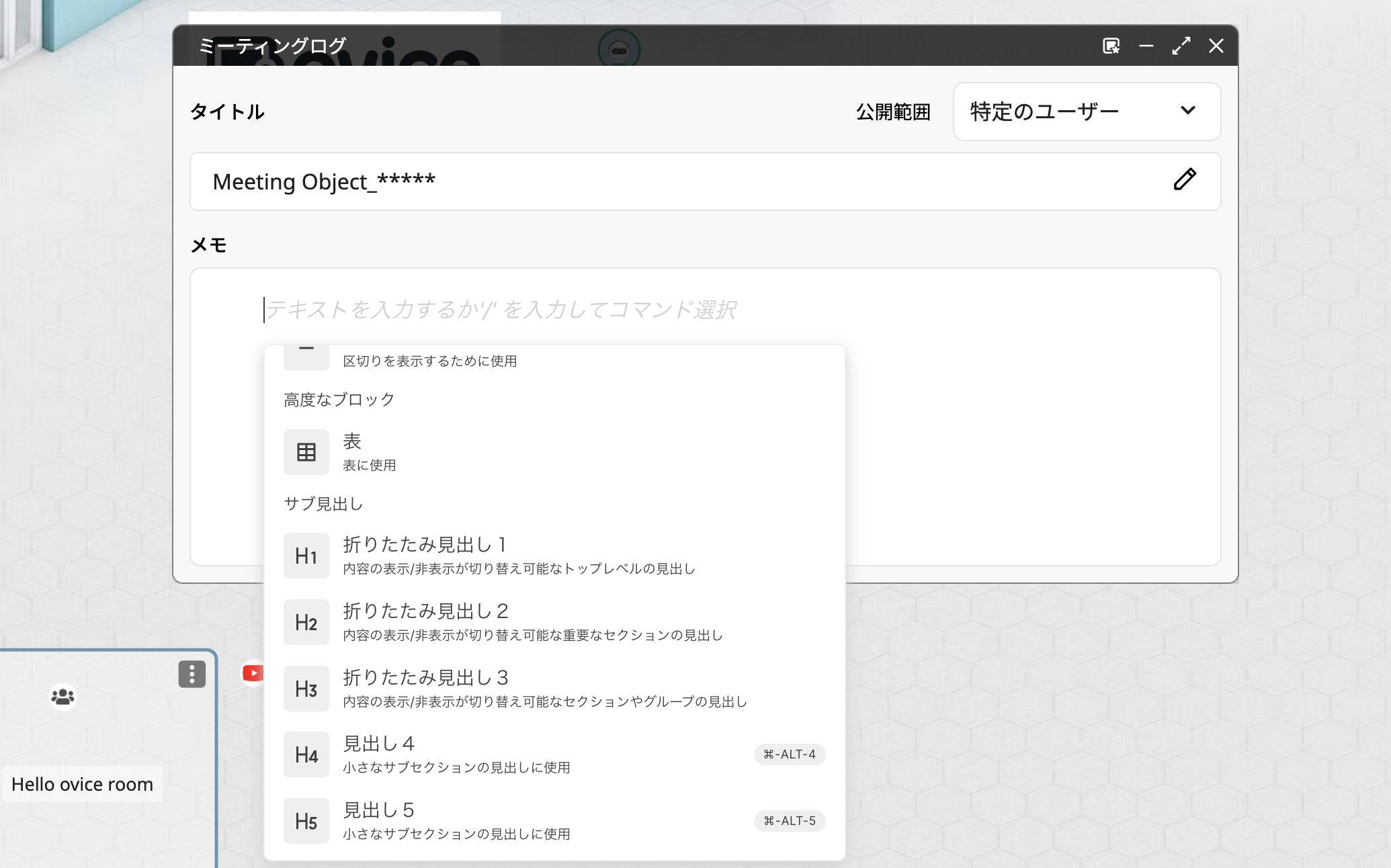1391x868 pixels.
Task: Click the group people icon
Action: tap(63, 697)
